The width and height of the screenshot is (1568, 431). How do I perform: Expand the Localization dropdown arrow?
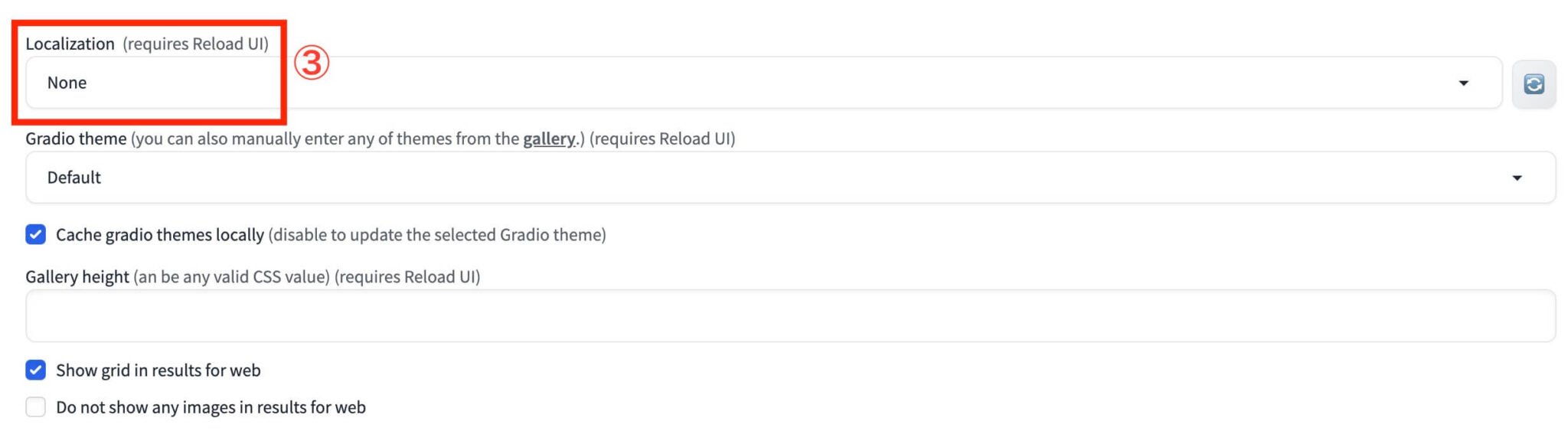pyautogui.click(x=1463, y=83)
